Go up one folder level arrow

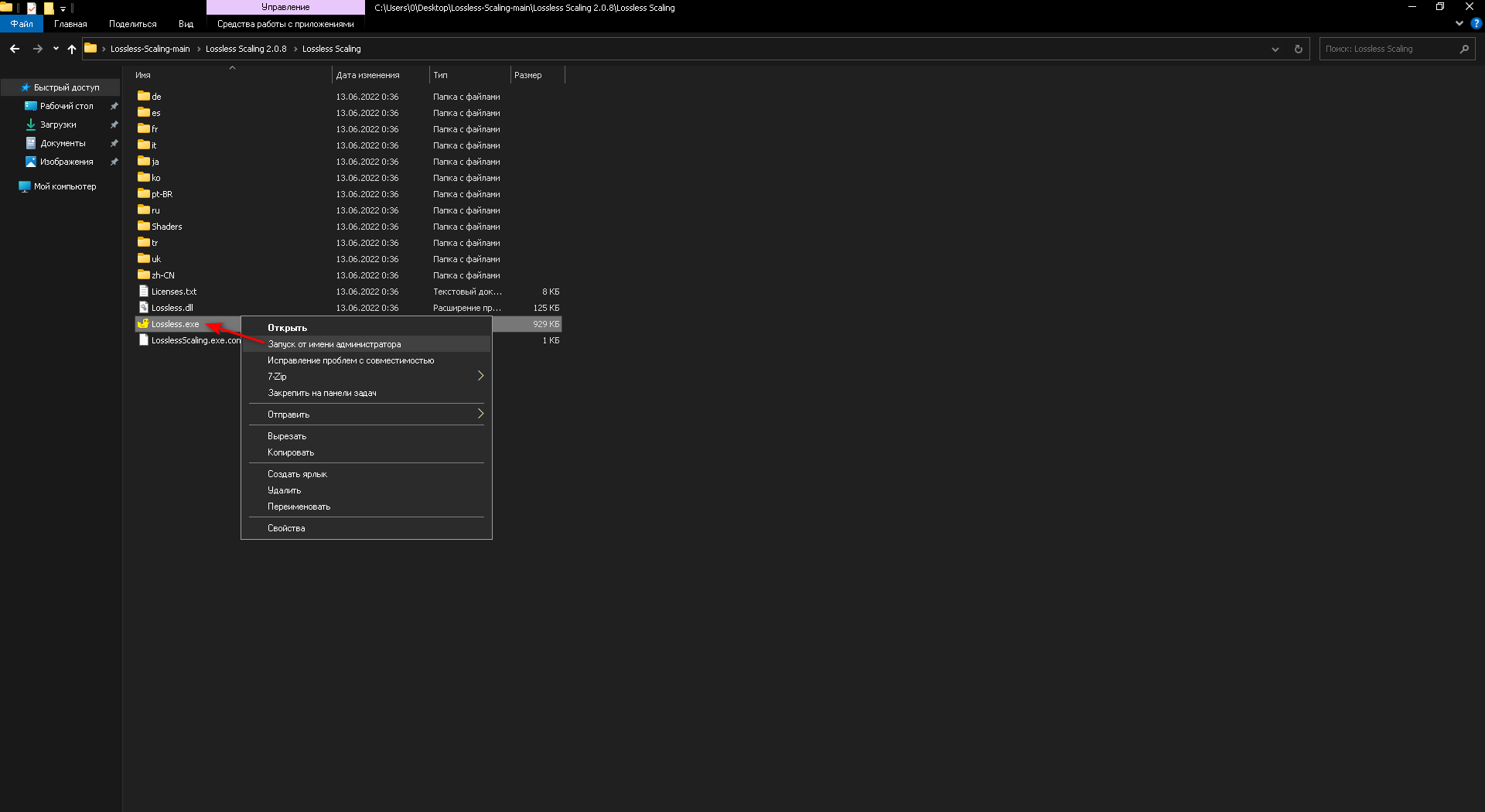[72, 49]
